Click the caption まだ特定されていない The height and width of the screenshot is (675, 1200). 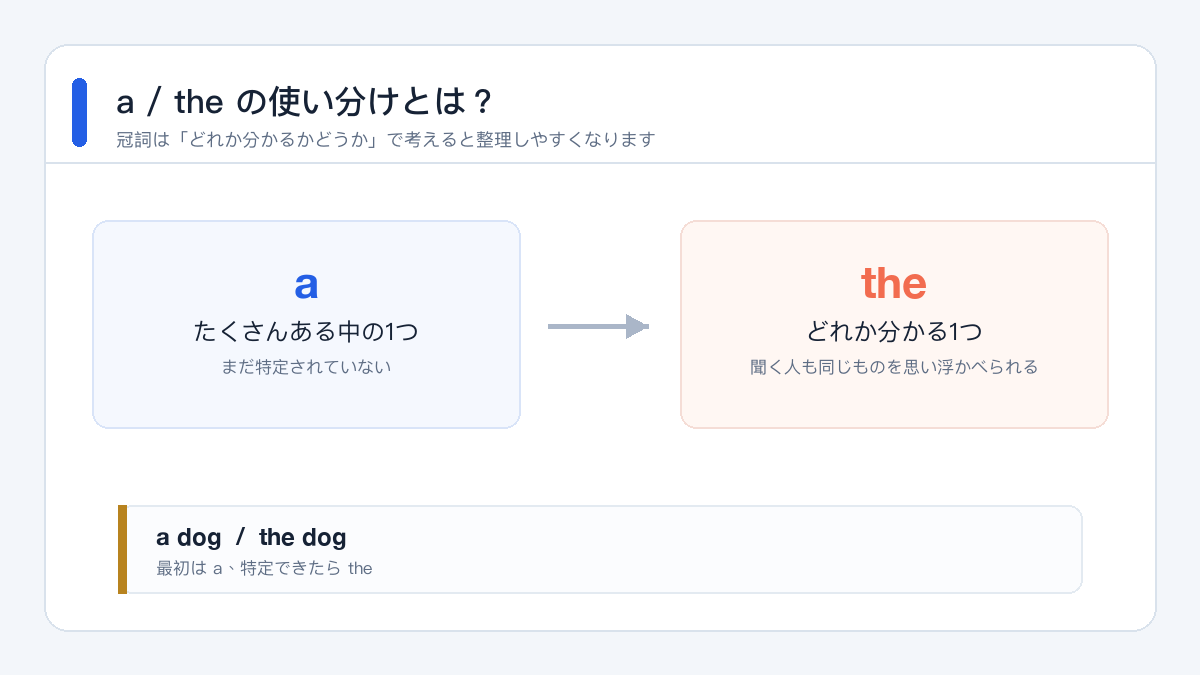click(x=306, y=367)
